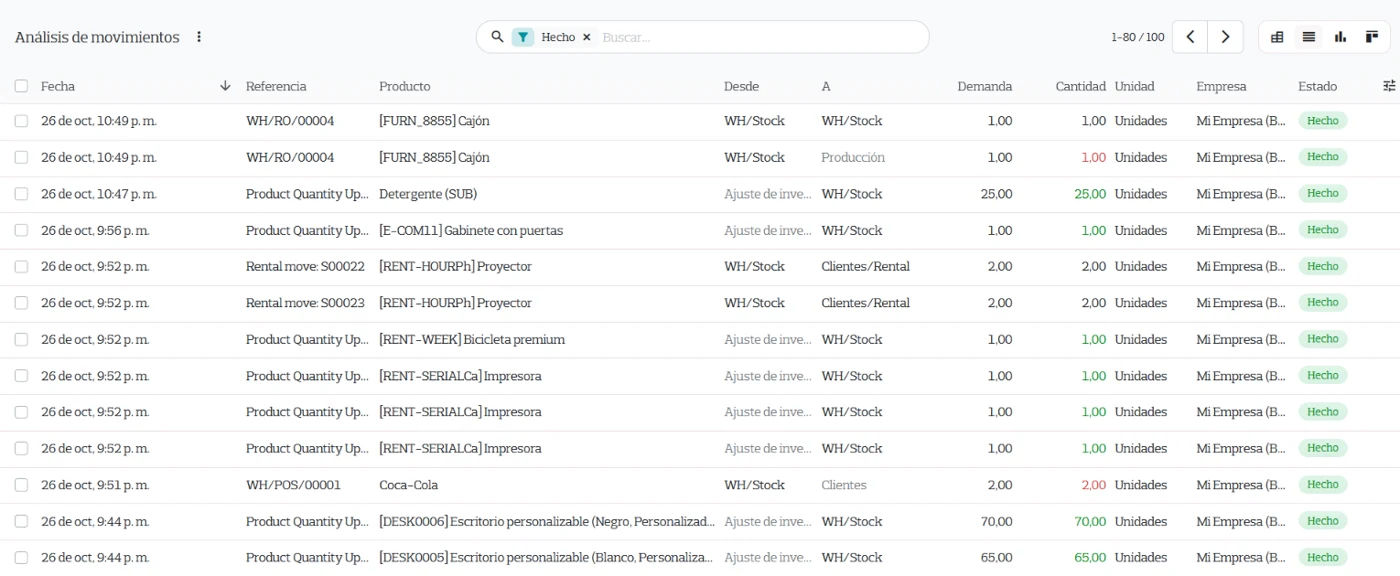Click the Estado column header
Screen dimensions: 1400x576
(1317, 86)
